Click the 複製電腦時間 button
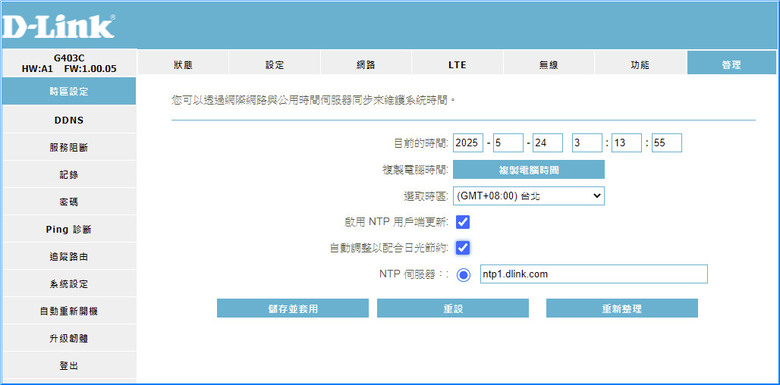The height and width of the screenshot is (385, 780). click(x=529, y=170)
